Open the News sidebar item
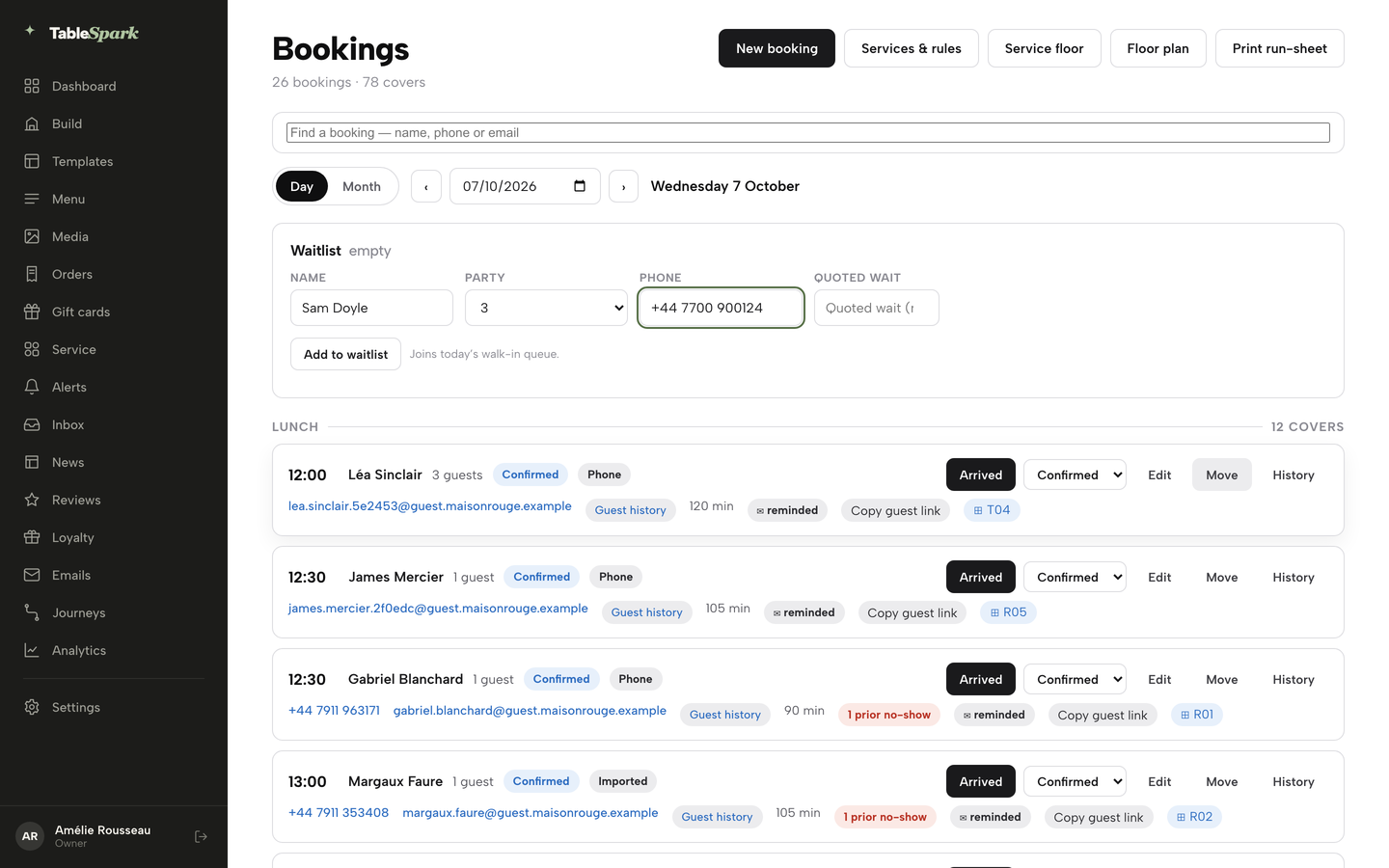This screenshot has height=868, width=1389. pos(114,462)
